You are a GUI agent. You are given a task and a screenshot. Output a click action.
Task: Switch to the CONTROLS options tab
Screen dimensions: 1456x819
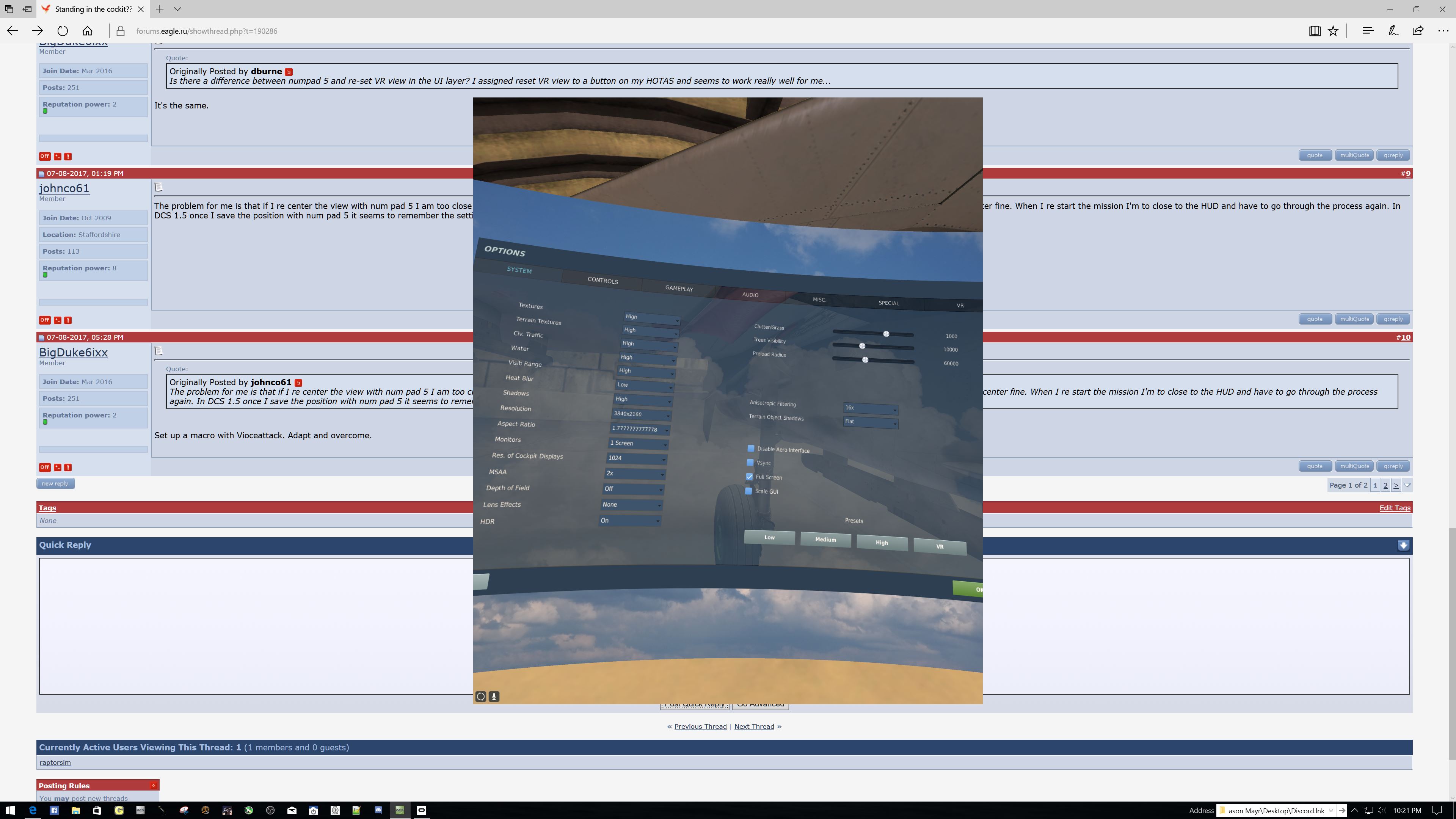point(602,280)
